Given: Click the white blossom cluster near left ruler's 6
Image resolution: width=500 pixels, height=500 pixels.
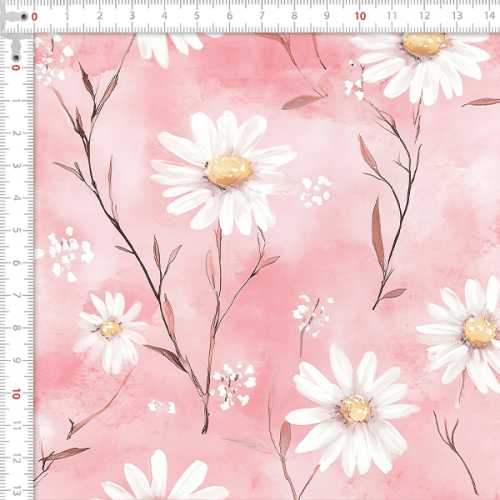Looking at the screenshot, I should tap(68, 254).
